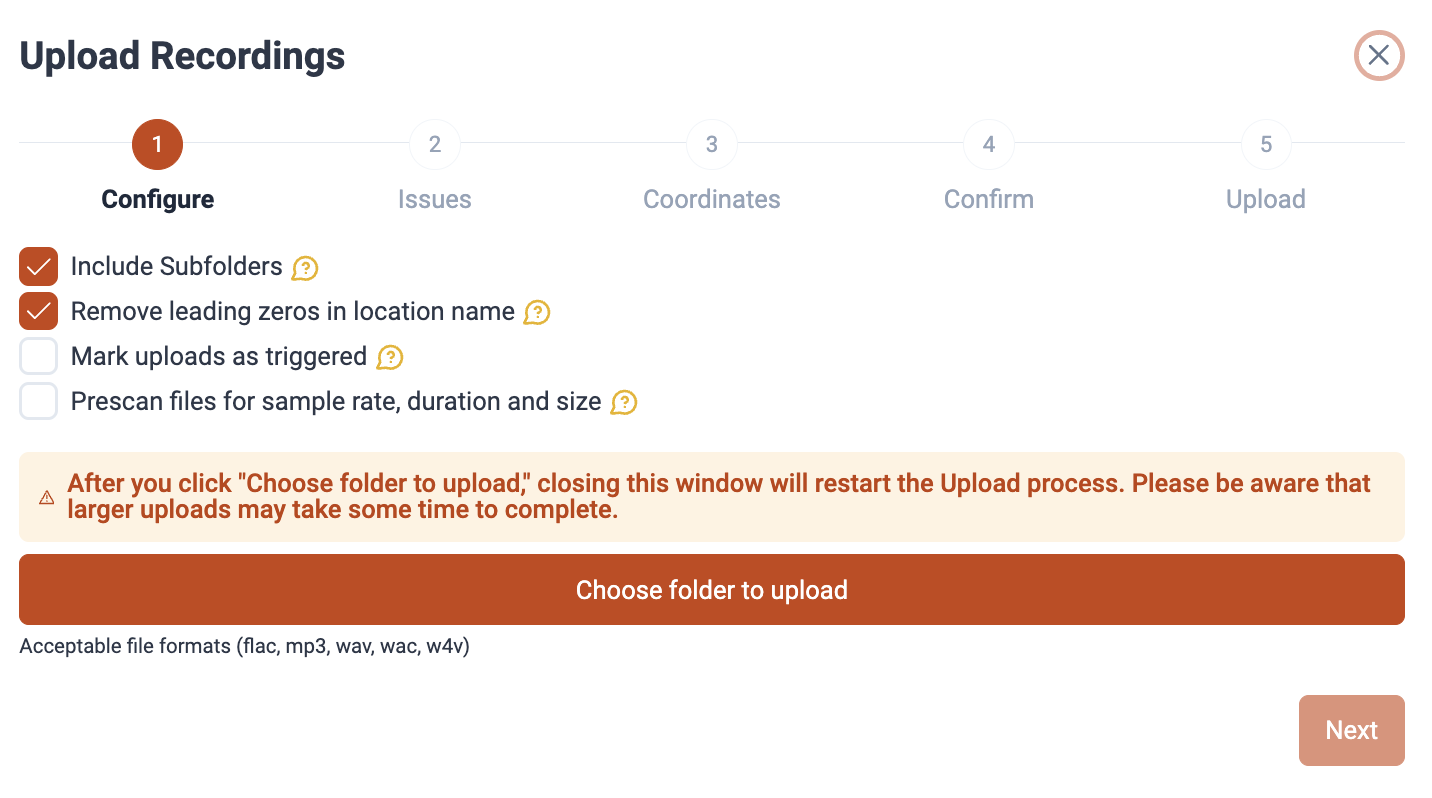Image resolution: width=1432 pixels, height=798 pixels.
Task: Click the Next button
Action: 1351,731
